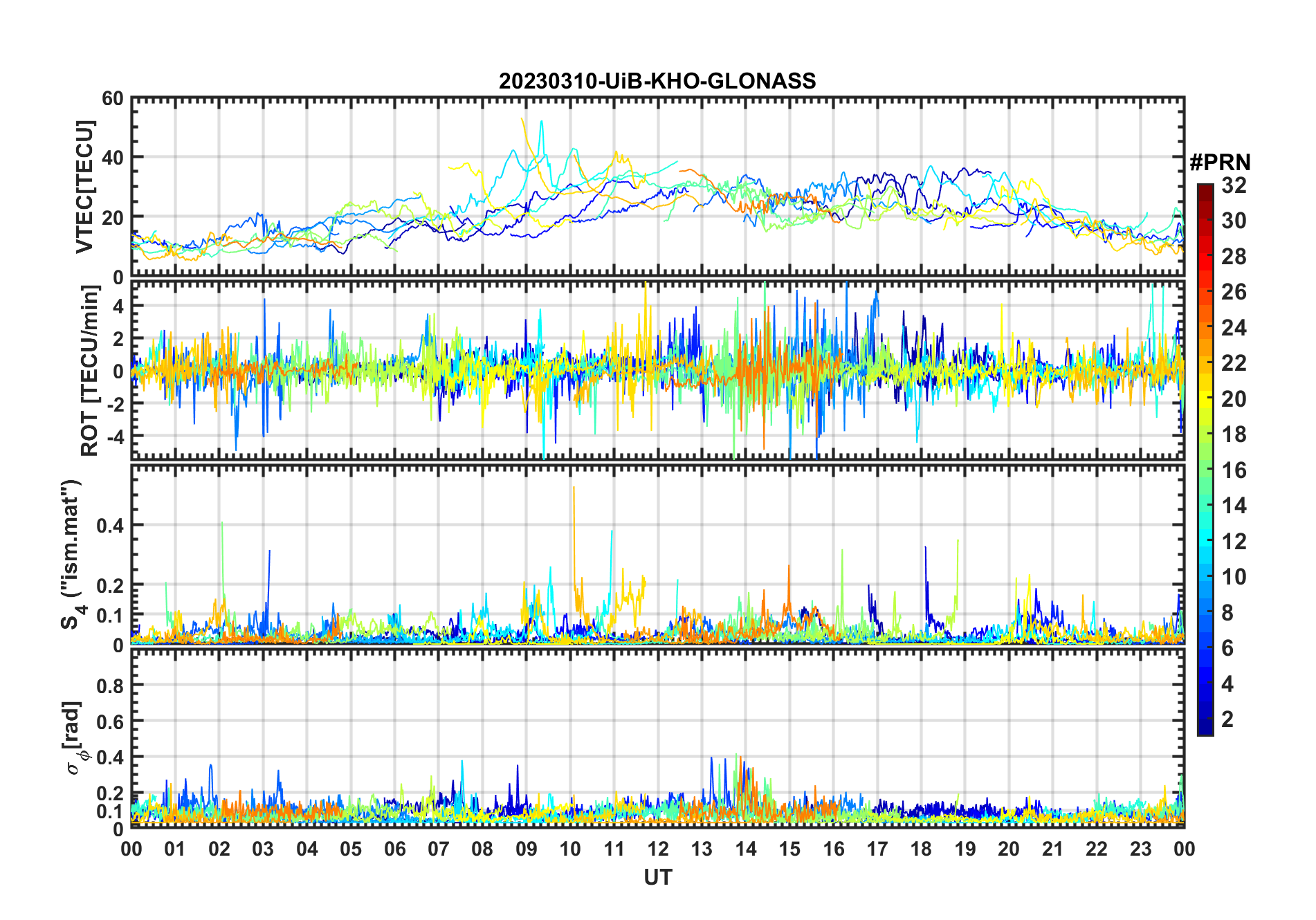The height and width of the screenshot is (920, 1316).
Task: Click the colorbar tick label 20
Action: point(1234,399)
